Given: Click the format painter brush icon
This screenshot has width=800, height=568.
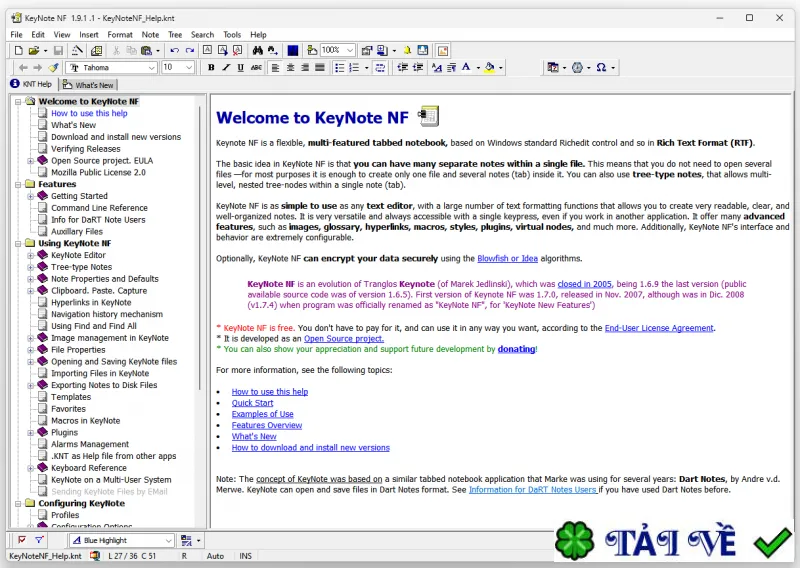Looking at the screenshot, I should (x=54, y=67).
